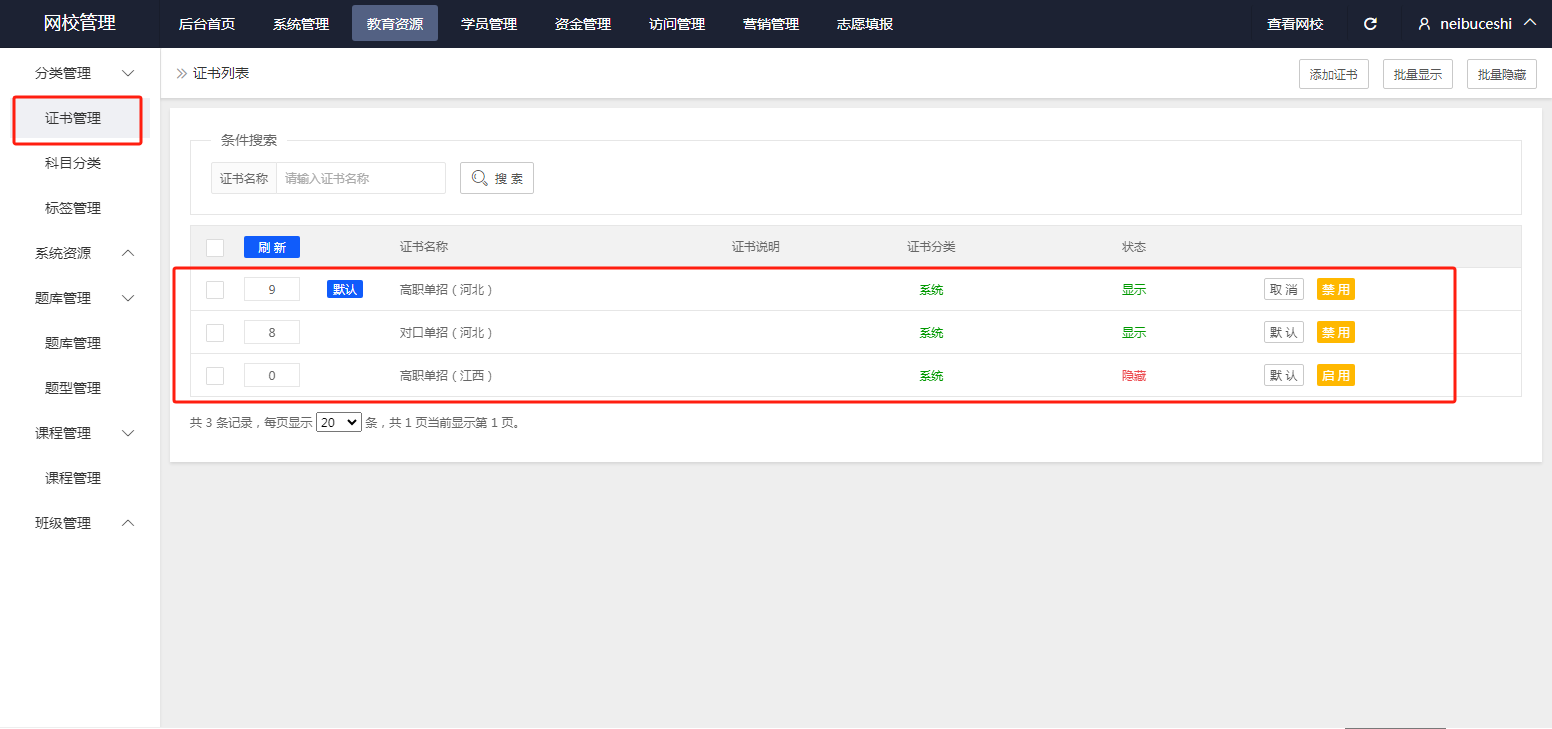Click the refresh icon in top bar
This screenshot has height=729, width=1552.
pos(1371,24)
